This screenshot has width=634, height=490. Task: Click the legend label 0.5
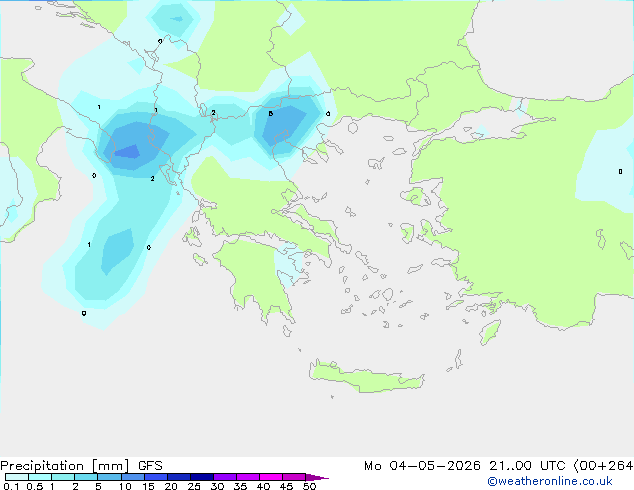click(35, 486)
